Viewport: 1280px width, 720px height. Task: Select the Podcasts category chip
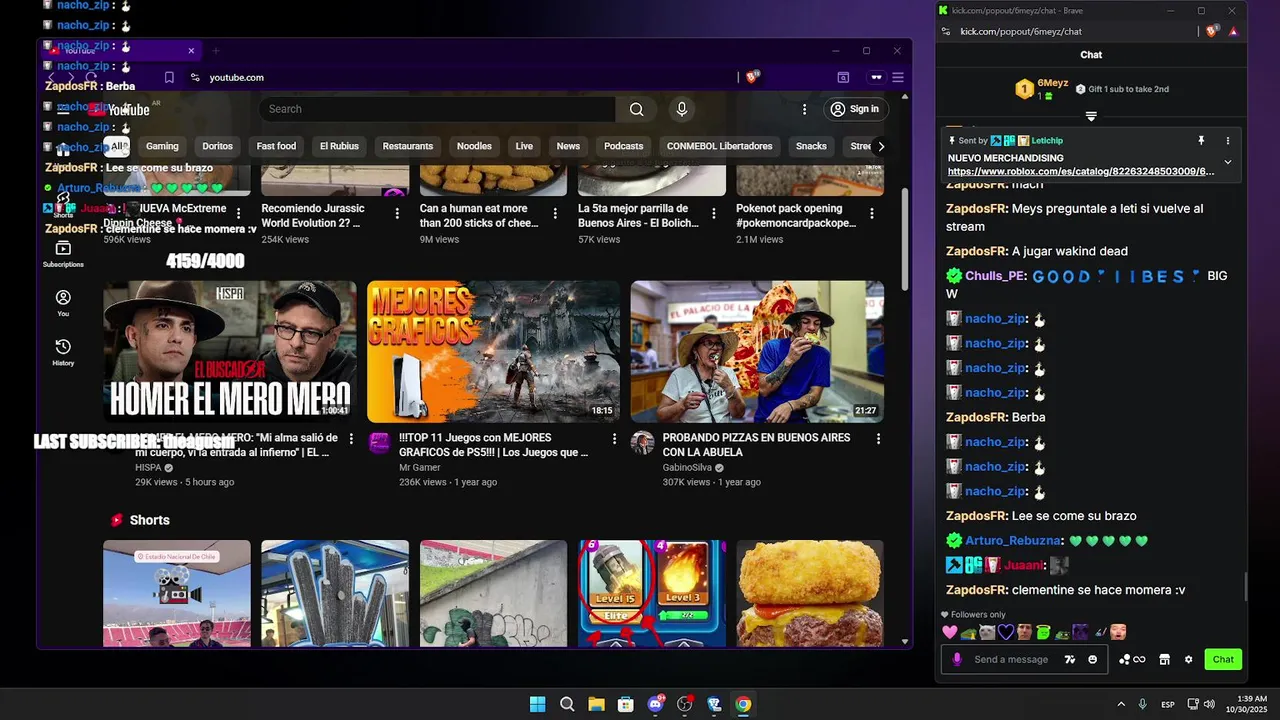point(624,146)
